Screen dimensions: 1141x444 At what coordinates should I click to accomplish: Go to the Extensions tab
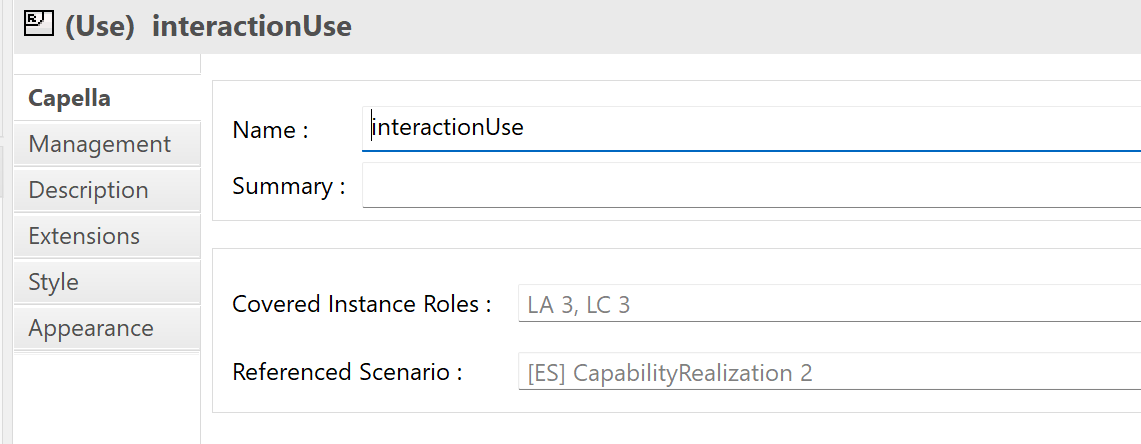85,236
